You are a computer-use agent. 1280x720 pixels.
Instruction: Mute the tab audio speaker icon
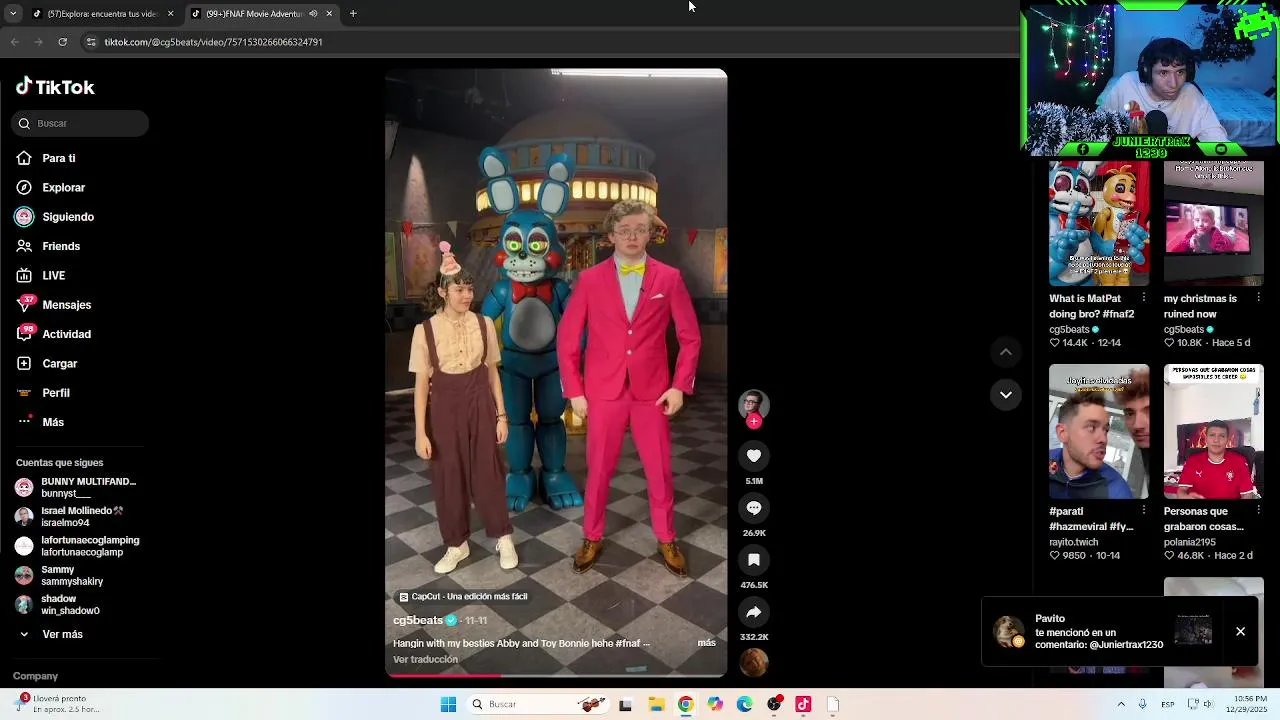tap(313, 14)
